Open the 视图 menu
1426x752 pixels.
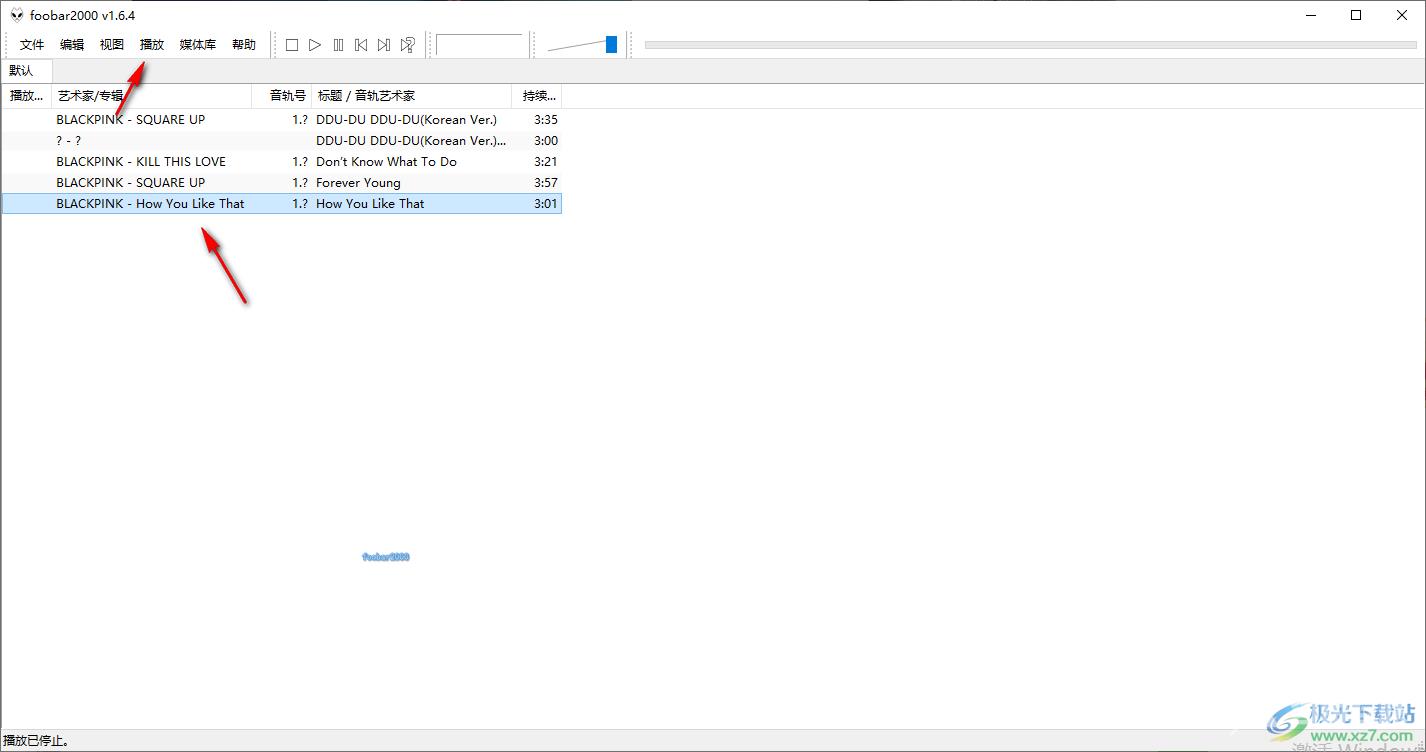pos(112,45)
